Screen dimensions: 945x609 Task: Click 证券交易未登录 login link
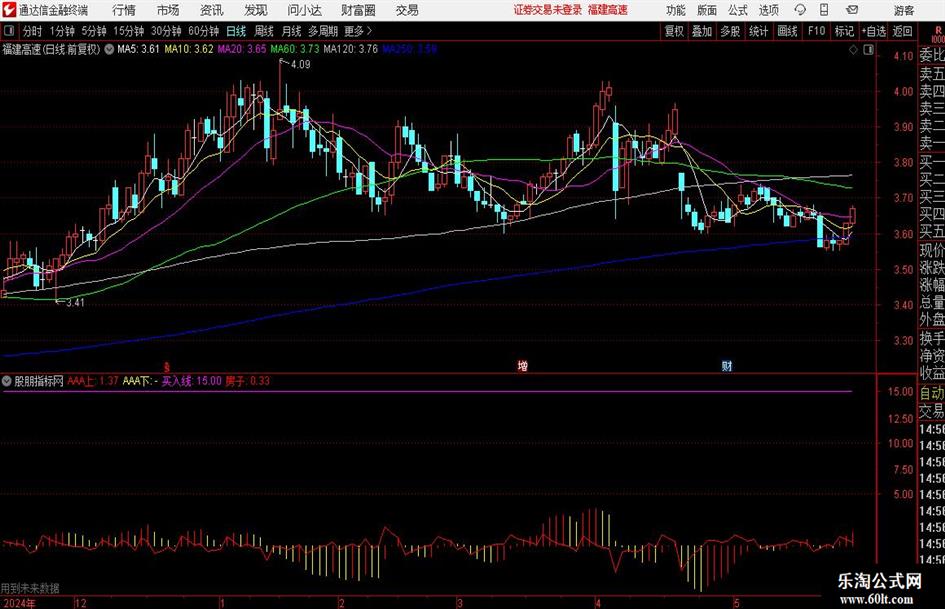[x=548, y=10]
